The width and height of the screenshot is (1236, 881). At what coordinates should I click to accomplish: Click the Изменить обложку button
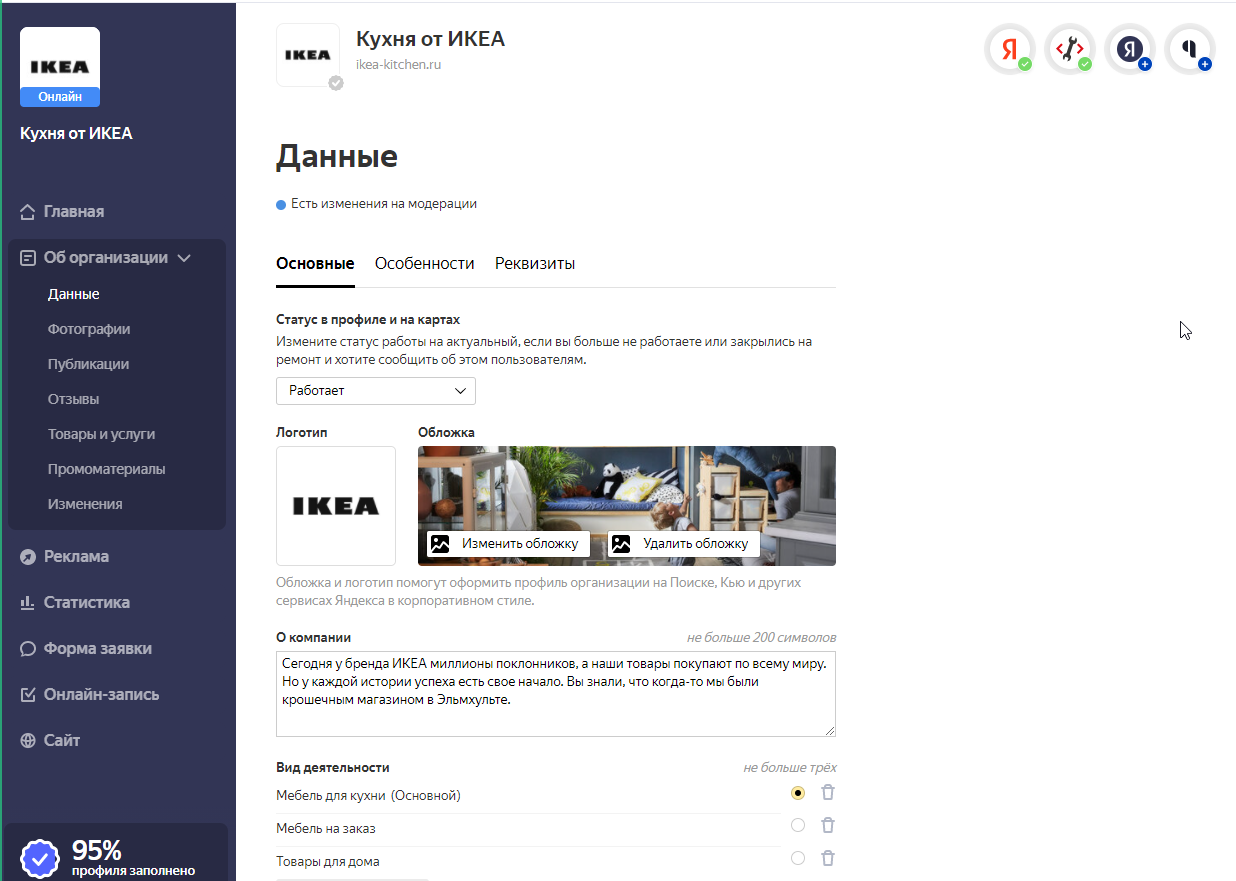(x=508, y=544)
